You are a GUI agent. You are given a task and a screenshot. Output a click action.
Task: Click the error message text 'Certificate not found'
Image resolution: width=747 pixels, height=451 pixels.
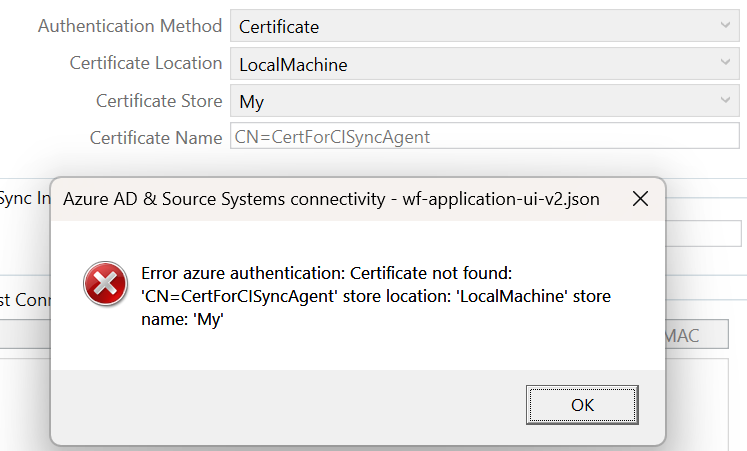[431, 273]
